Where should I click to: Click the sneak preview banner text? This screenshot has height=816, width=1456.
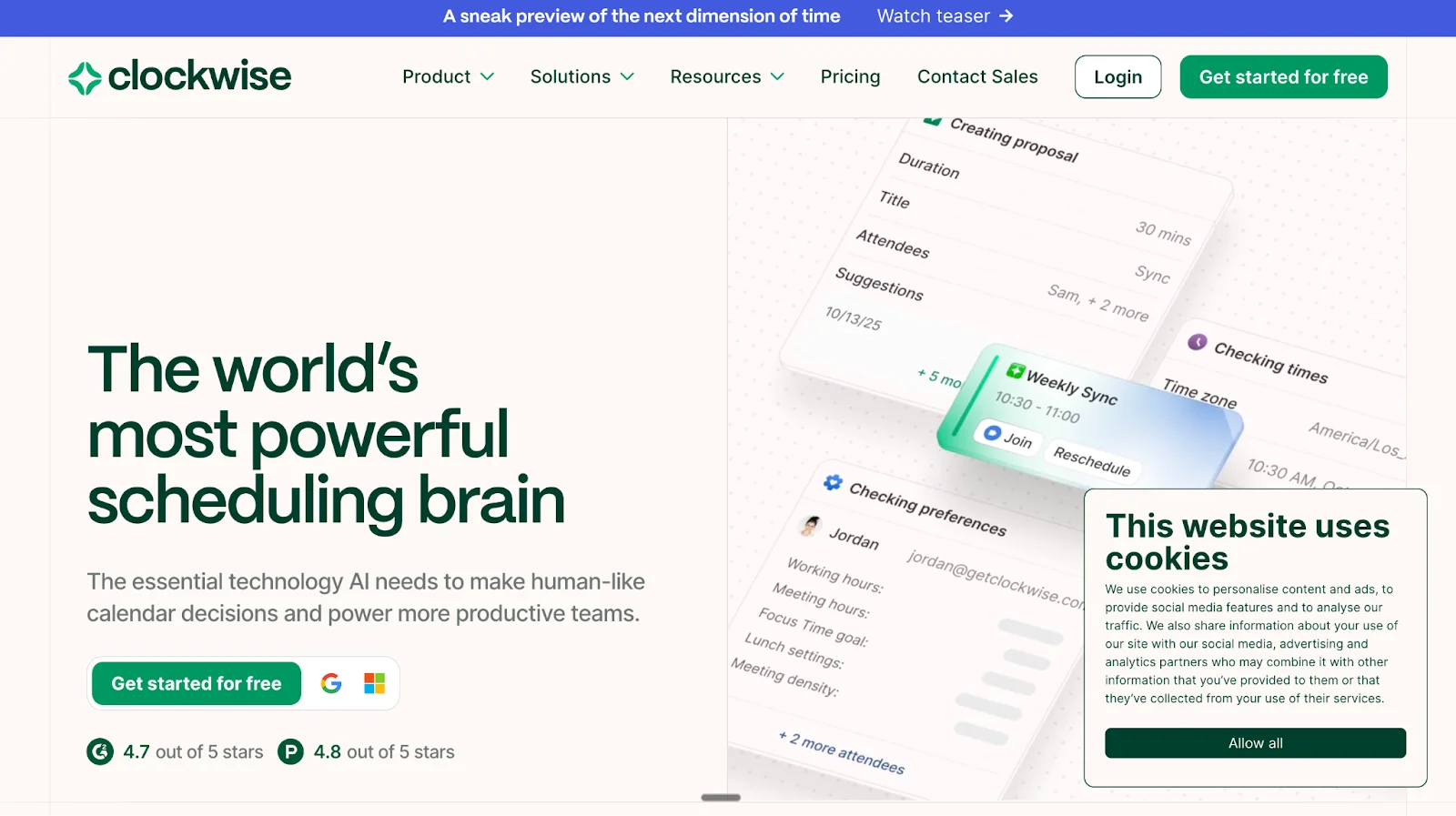642,16
